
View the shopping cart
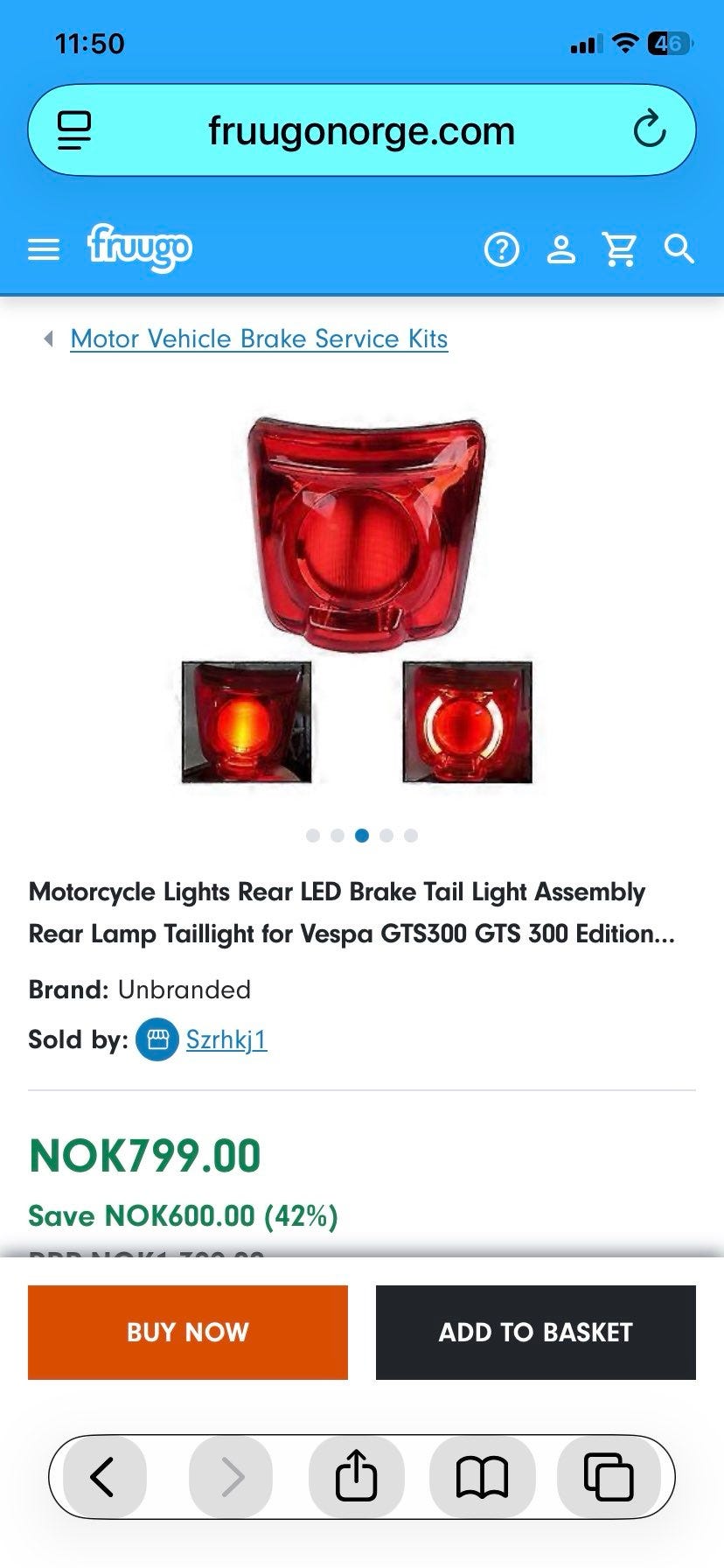(620, 250)
